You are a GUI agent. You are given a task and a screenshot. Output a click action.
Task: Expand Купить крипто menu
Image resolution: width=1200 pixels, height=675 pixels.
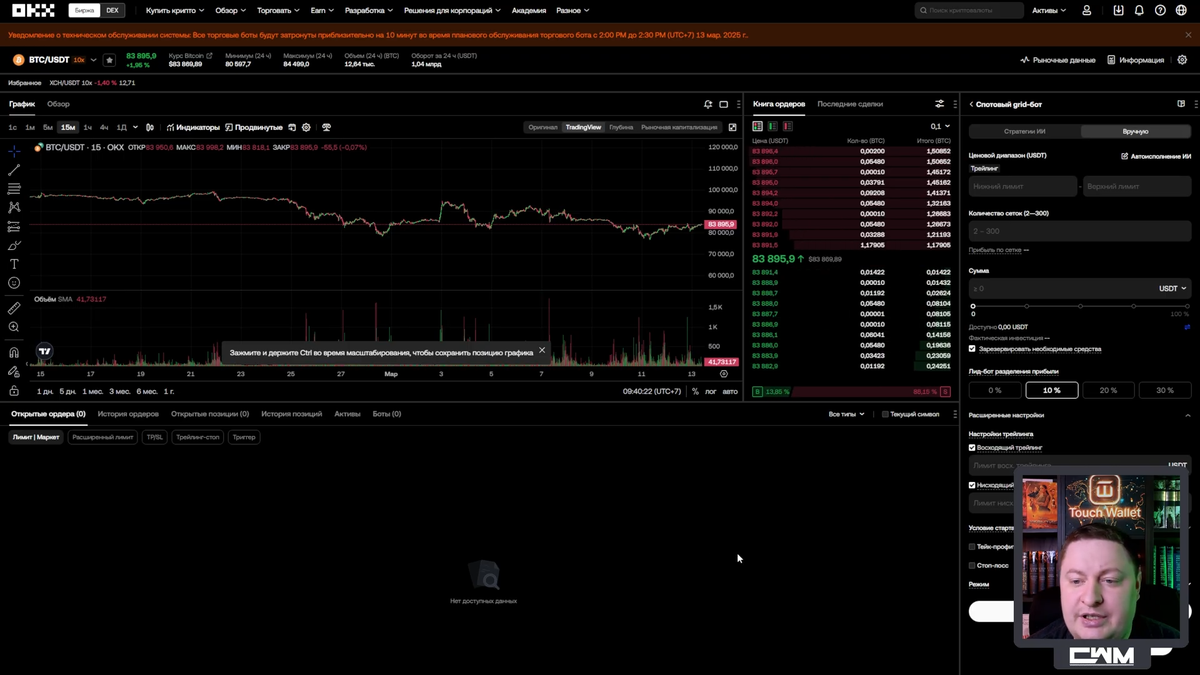pos(175,10)
